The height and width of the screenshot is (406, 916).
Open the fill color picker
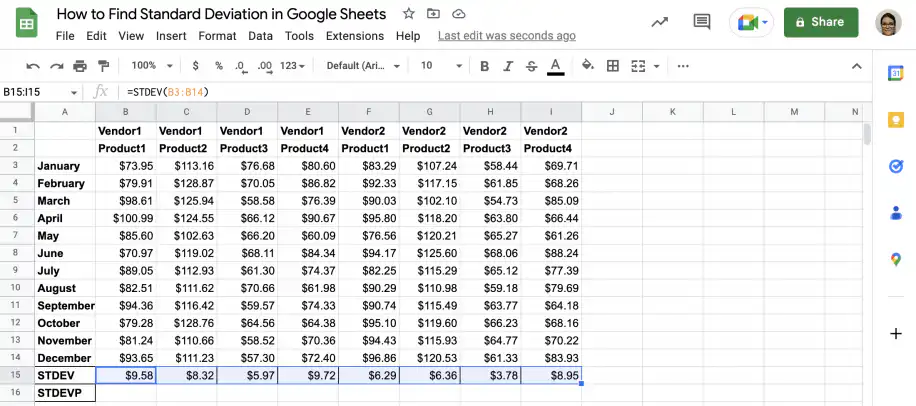tap(588, 66)
